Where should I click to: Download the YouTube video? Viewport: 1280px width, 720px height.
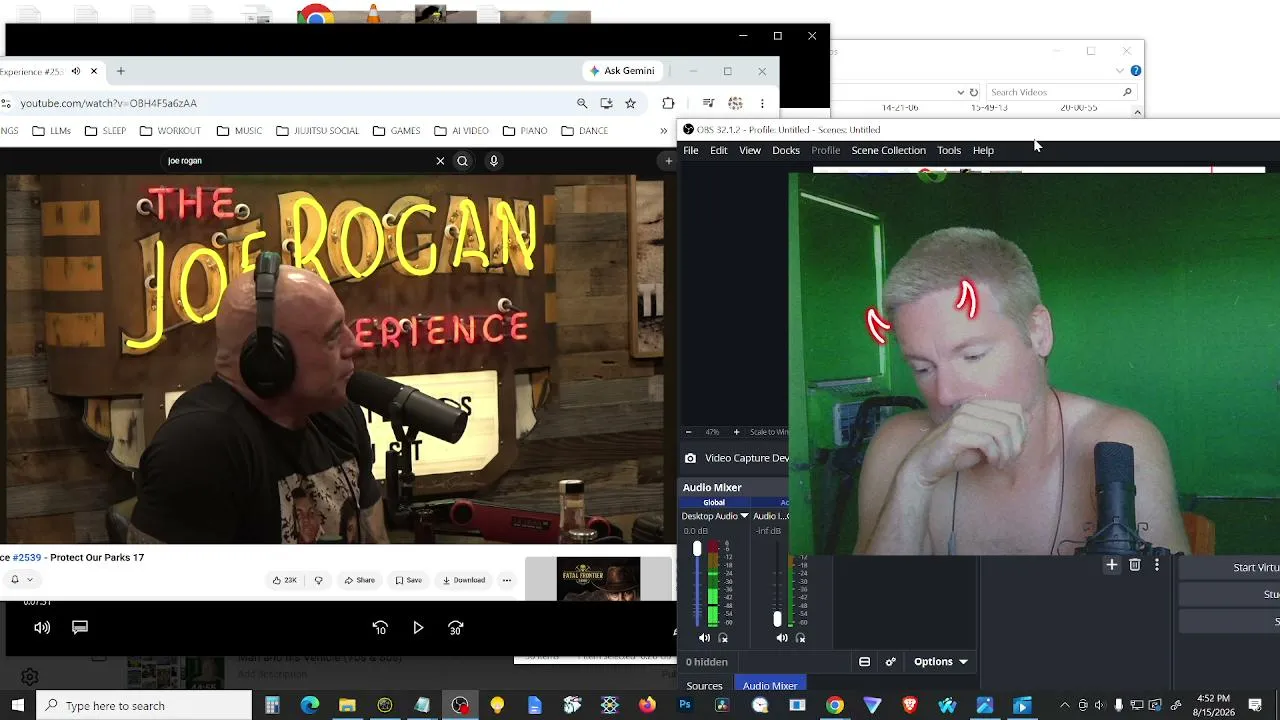tap(464, 580)
